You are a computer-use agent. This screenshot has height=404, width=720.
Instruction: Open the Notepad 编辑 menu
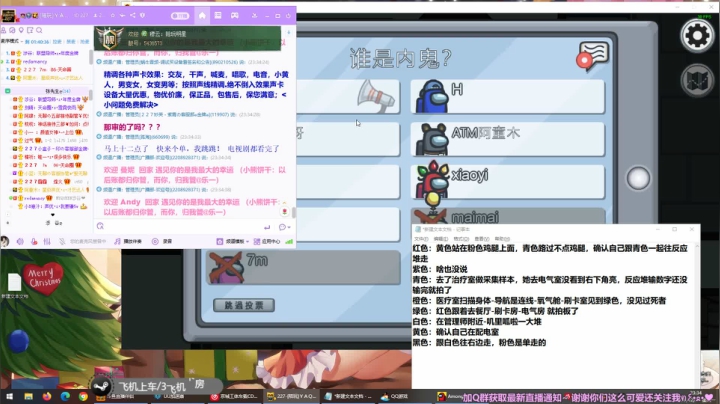pos(441,239)
